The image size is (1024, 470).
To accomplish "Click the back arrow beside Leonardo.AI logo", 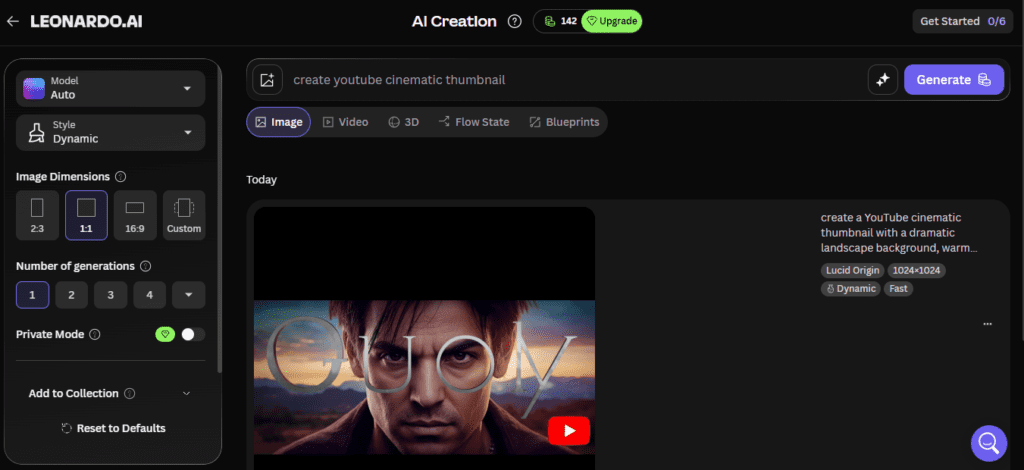I will click(x=12, y=22).
